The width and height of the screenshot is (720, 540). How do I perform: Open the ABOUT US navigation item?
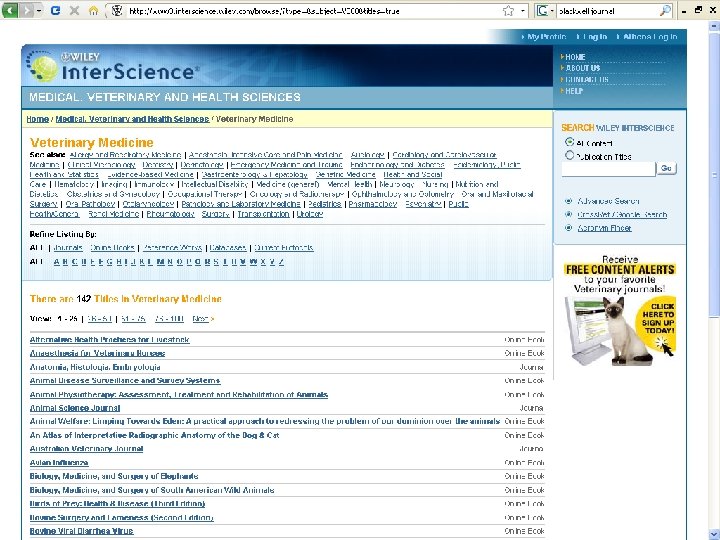point(583,68)
